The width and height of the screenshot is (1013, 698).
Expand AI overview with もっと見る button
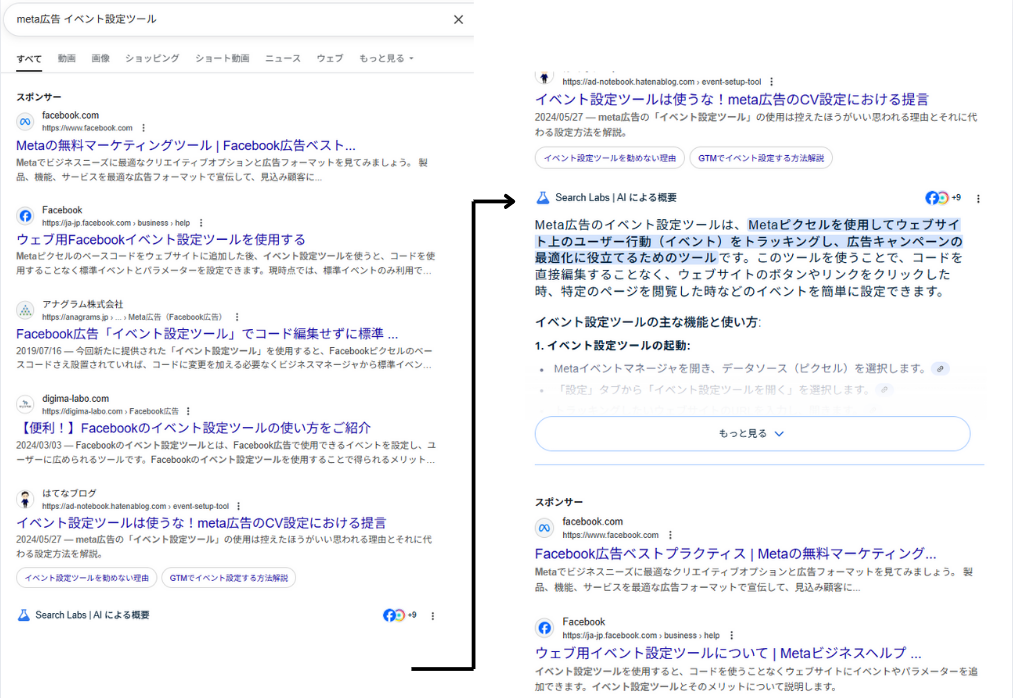752,434
